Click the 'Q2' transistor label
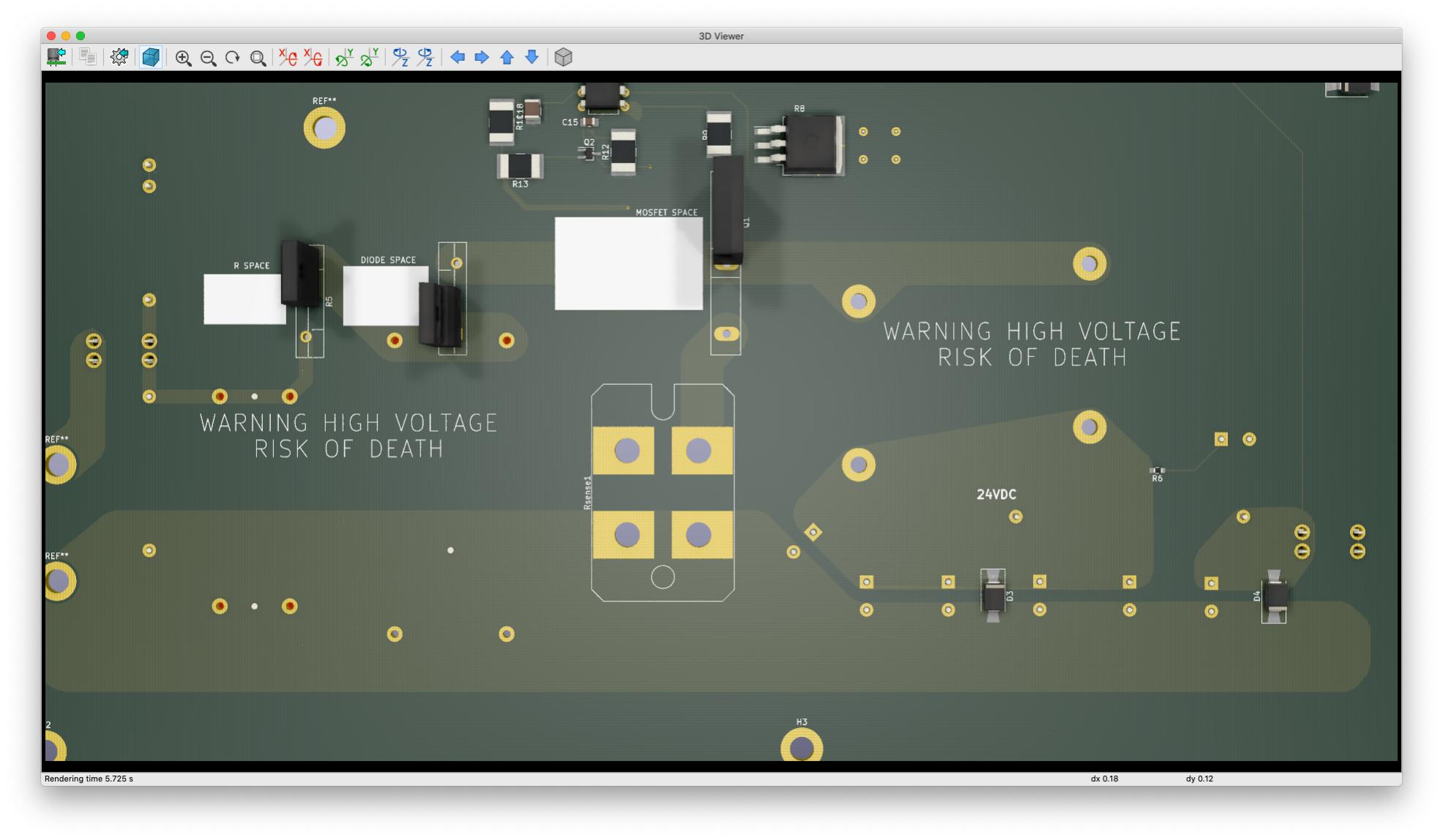This screenshot has height=840, width=1443. pos(589,142)
